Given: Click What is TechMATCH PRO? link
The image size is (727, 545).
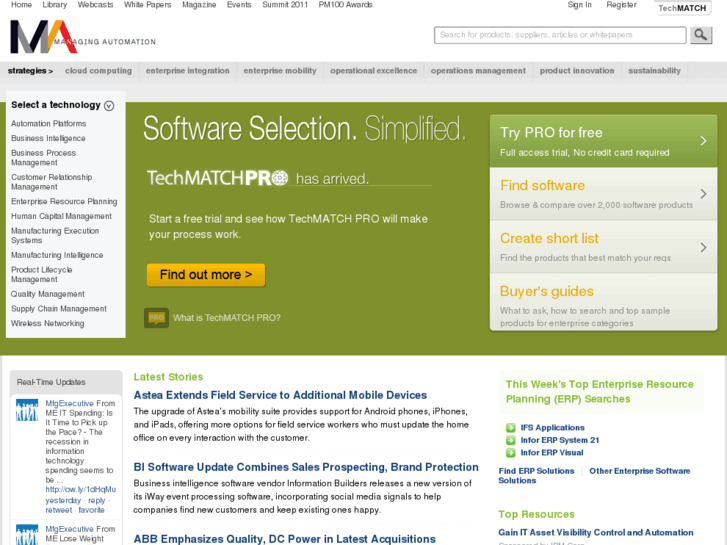Looking at the screenshot, I should tap(227, 318).
